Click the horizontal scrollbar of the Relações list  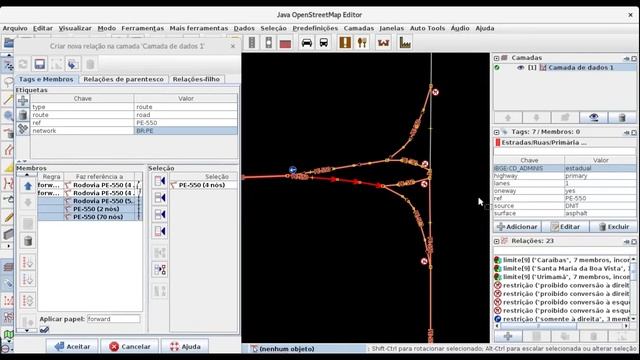click(561, 326)
